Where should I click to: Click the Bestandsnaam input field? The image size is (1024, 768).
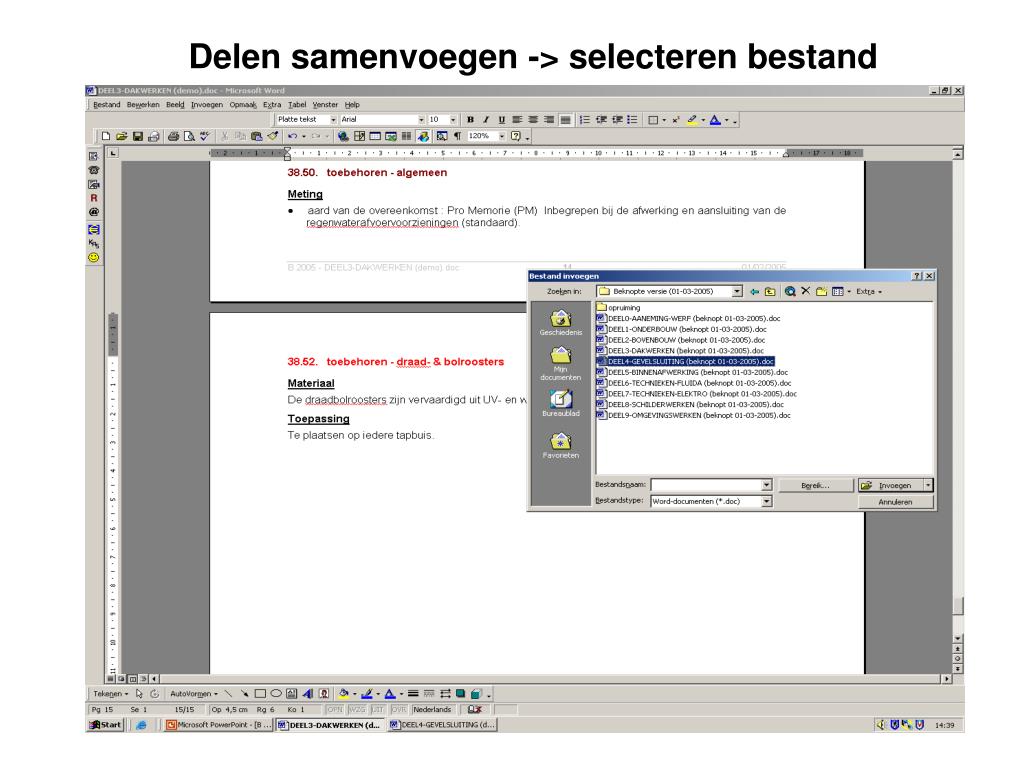point(706,485)
